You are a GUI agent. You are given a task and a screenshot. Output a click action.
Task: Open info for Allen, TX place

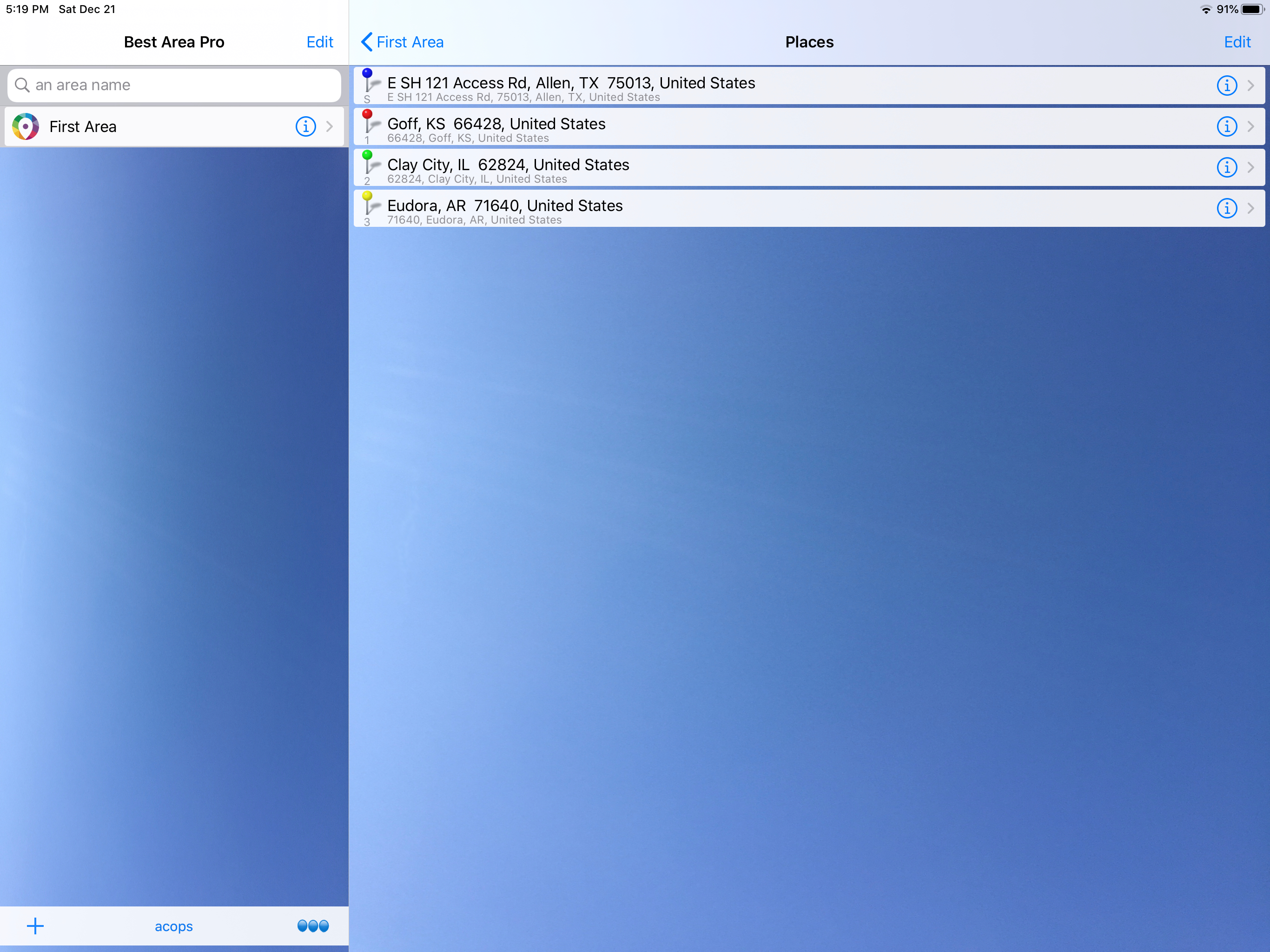click(1226, 86)
